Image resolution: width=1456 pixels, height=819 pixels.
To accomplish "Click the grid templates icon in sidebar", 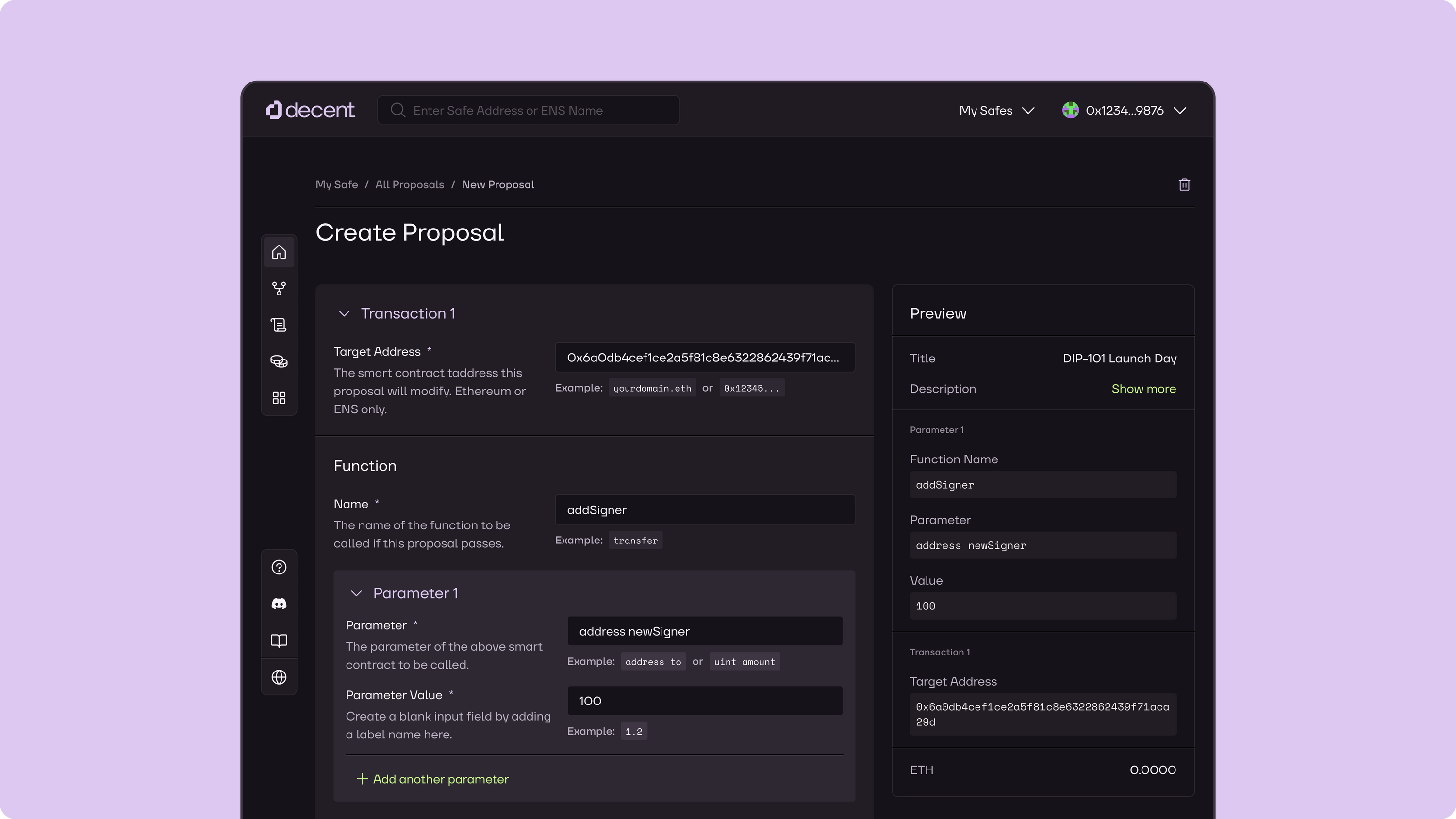I will 279,398.
